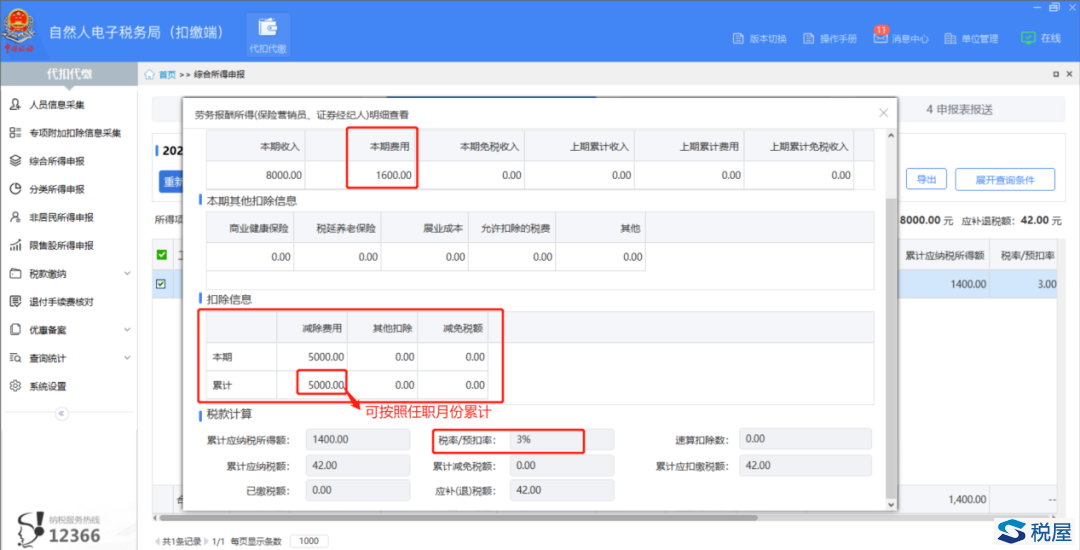
Task: Click the 每页显示条数 input field
Action: coord(309,540)
